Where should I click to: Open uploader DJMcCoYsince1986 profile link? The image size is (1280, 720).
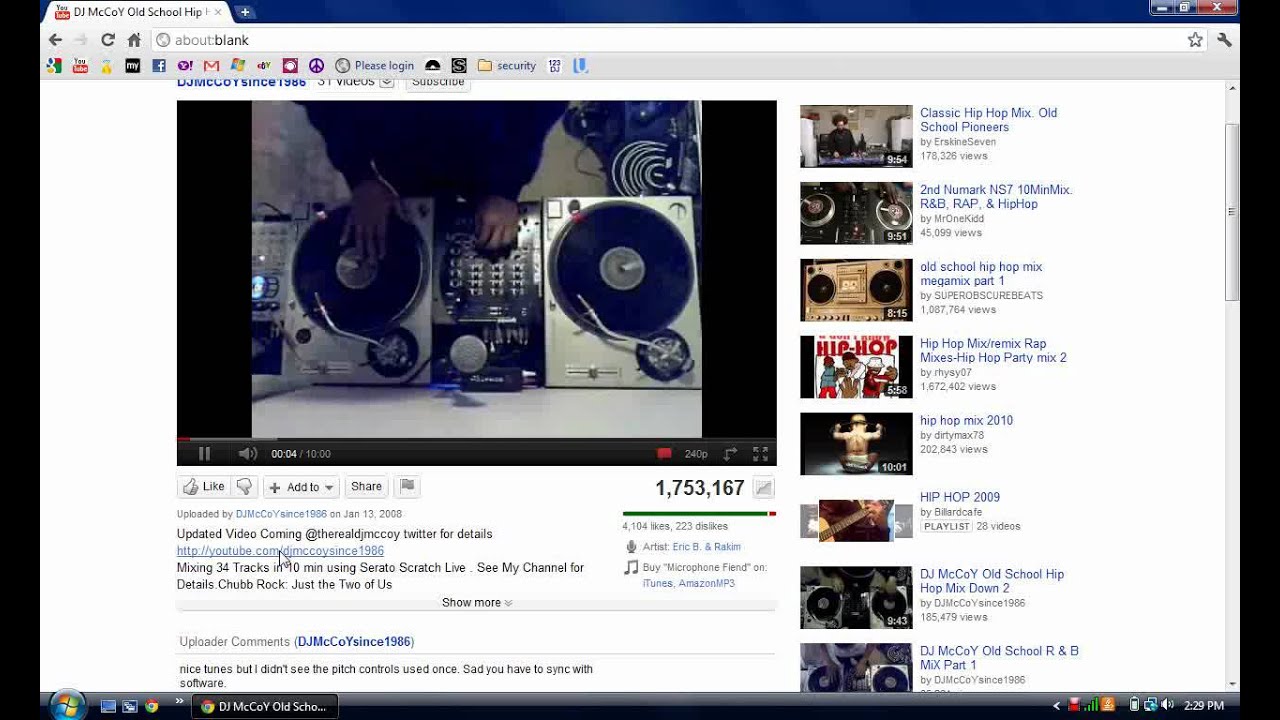pos(281,514)
